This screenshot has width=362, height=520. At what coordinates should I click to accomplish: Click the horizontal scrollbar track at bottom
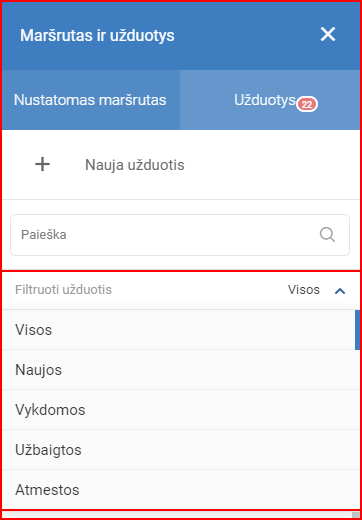coord(177,515)
